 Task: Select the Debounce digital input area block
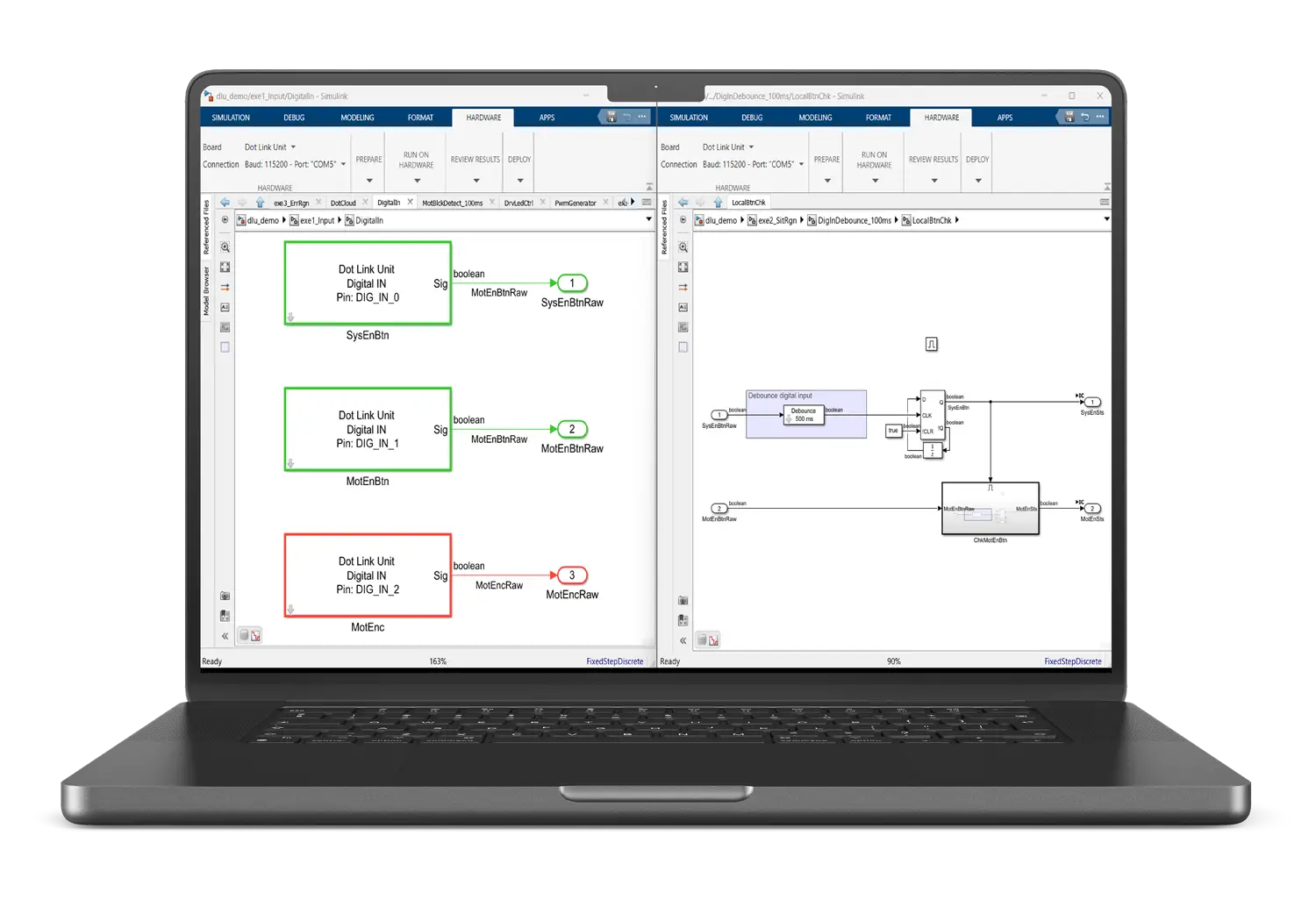[806, 414]
